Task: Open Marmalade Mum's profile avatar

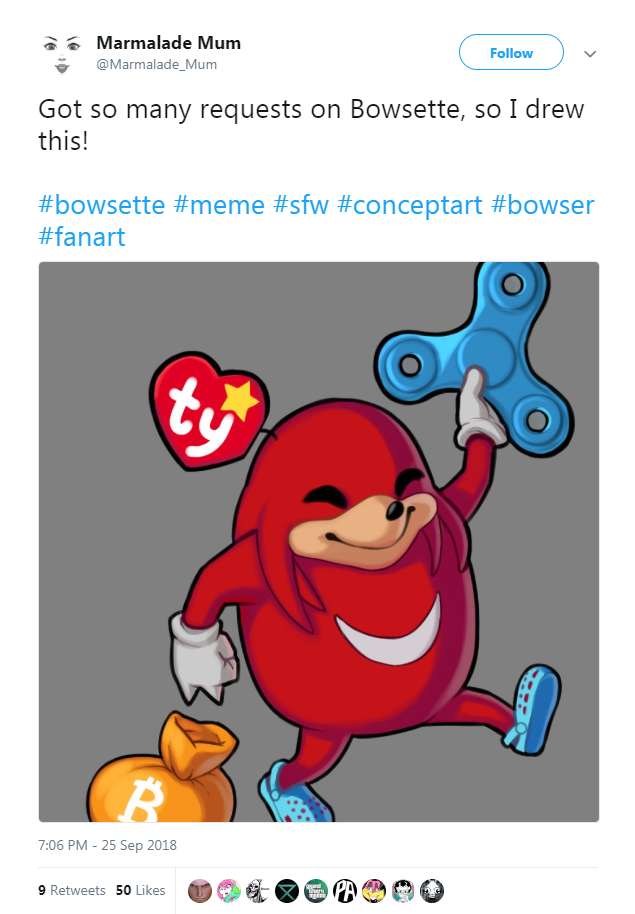Action: pos(62,54)
